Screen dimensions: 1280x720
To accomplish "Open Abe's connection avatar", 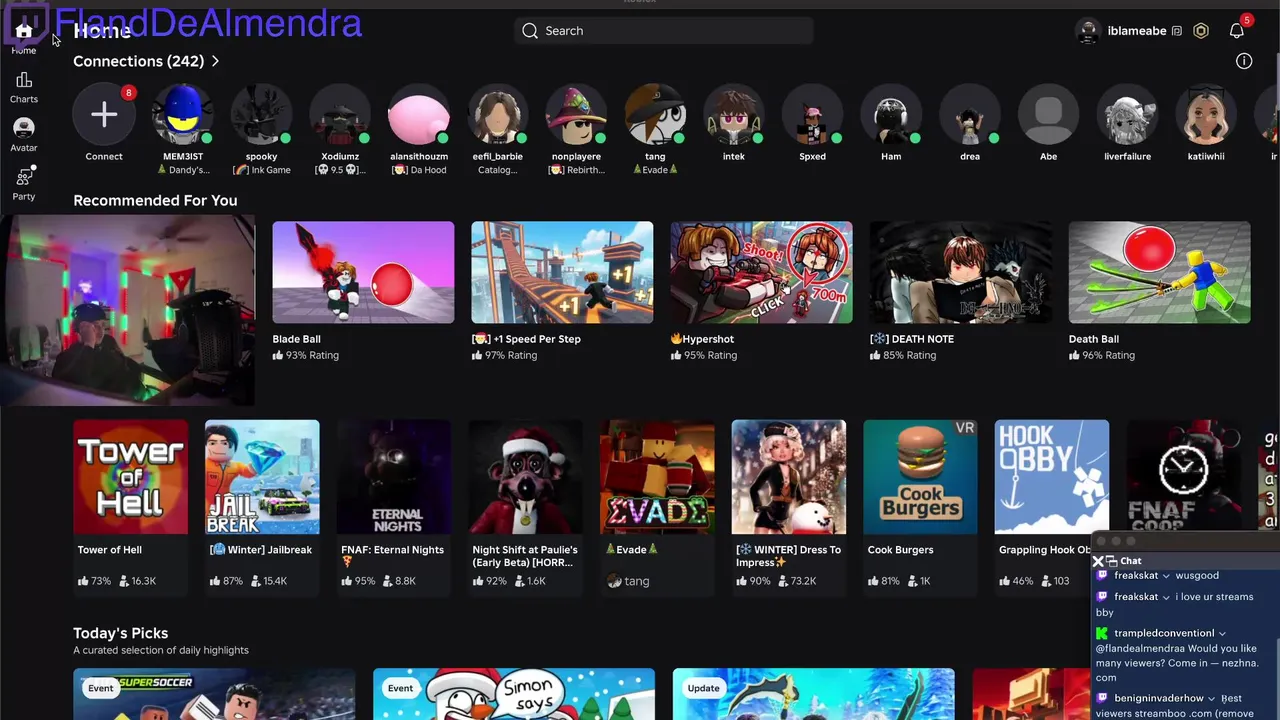I will (x=1048, y=114).
